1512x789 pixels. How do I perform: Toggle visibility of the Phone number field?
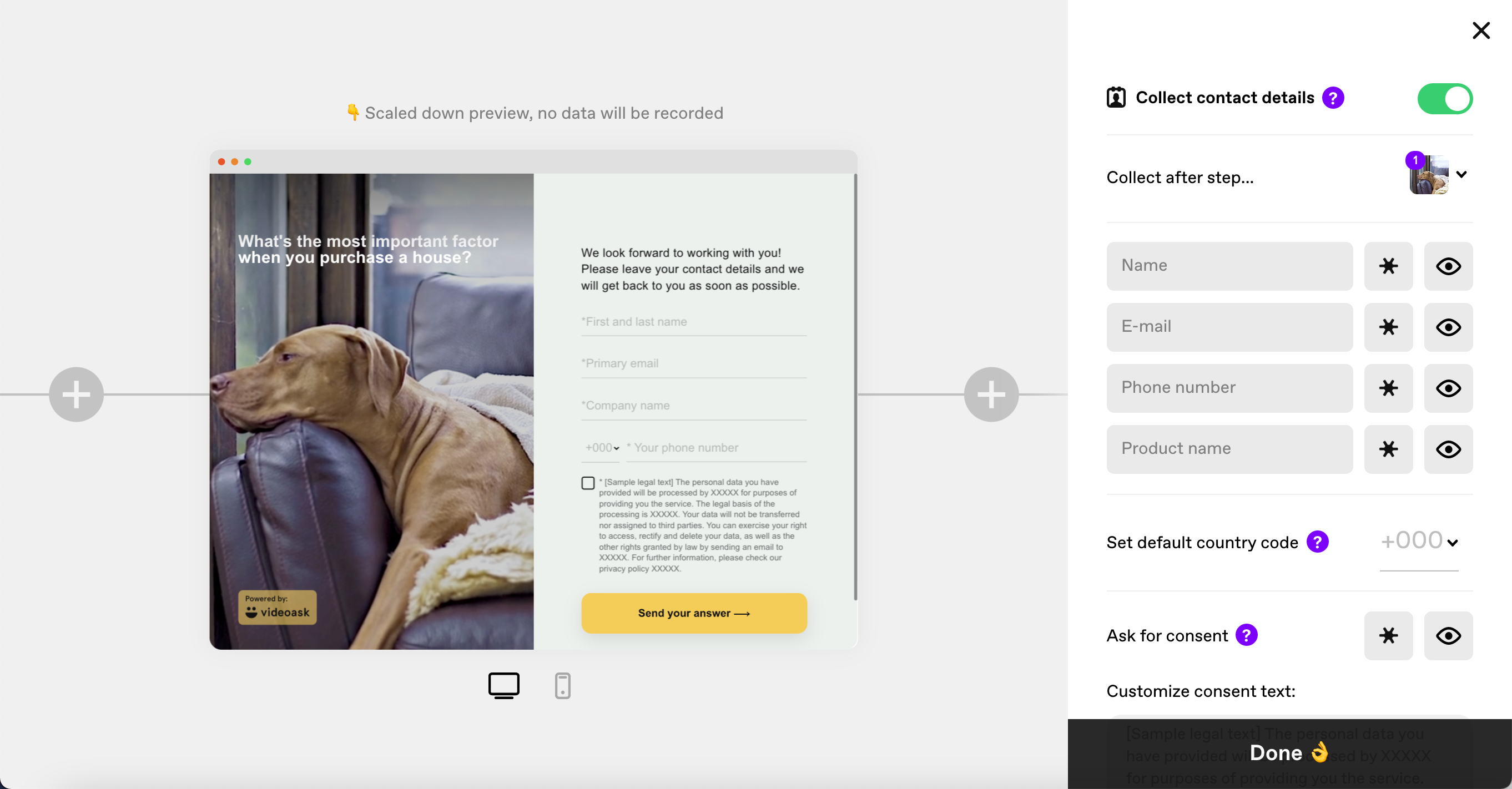pyautogui.click(x=1448, y=388)
